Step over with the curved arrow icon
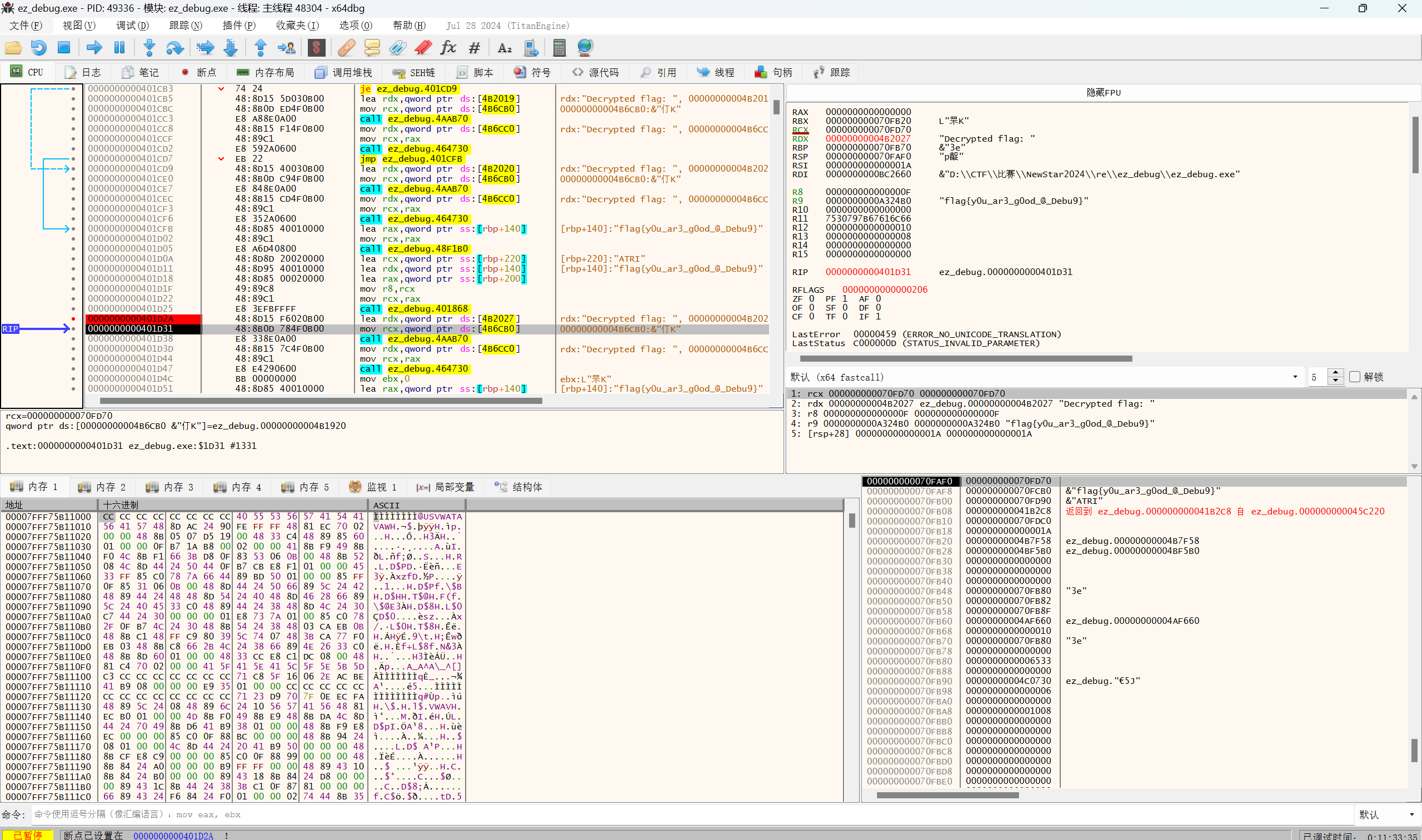Image resolution: width=1422 pixels, height=840 pixels. click(x=175, y=48)
